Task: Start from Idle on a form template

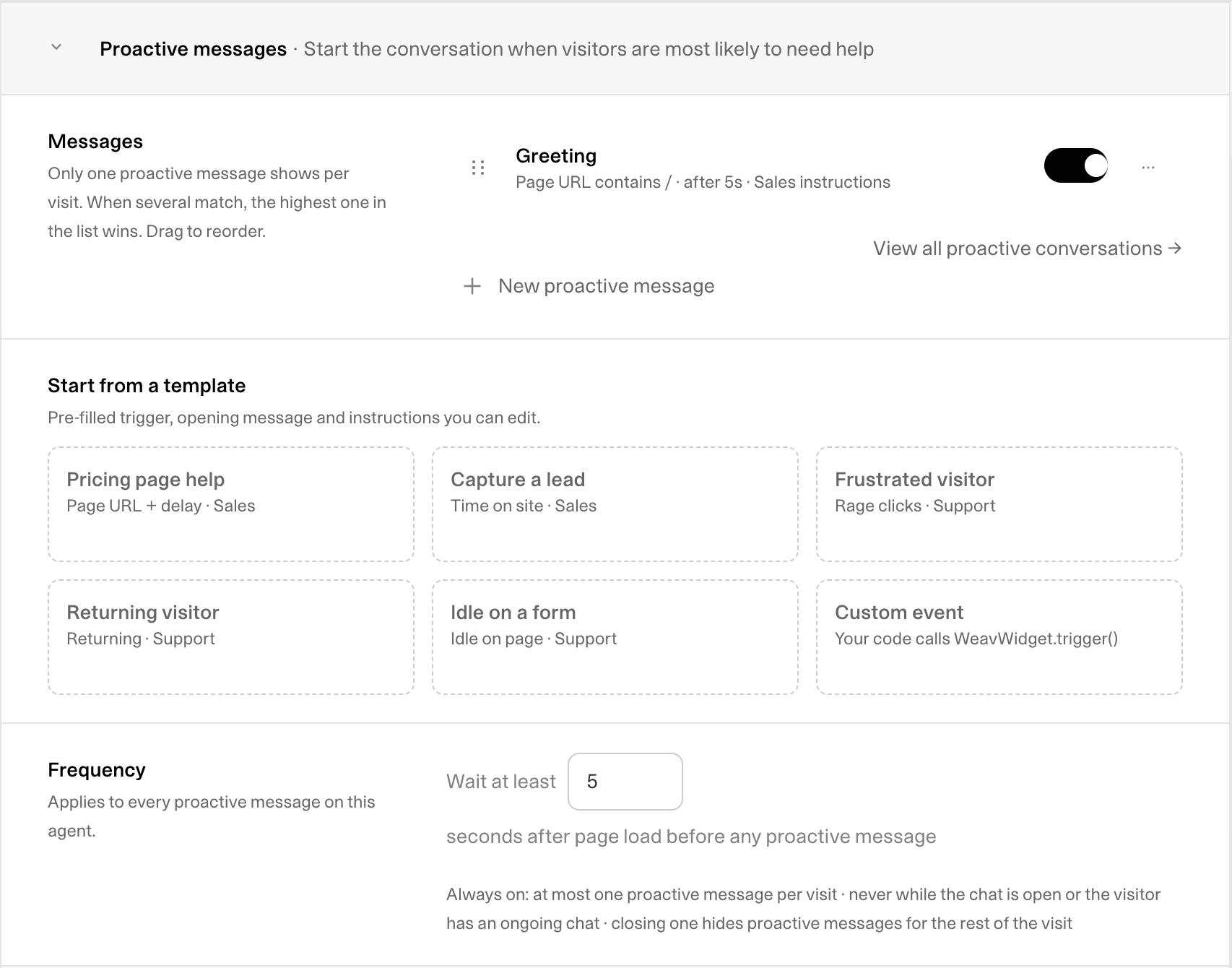Action: point(615,637)
